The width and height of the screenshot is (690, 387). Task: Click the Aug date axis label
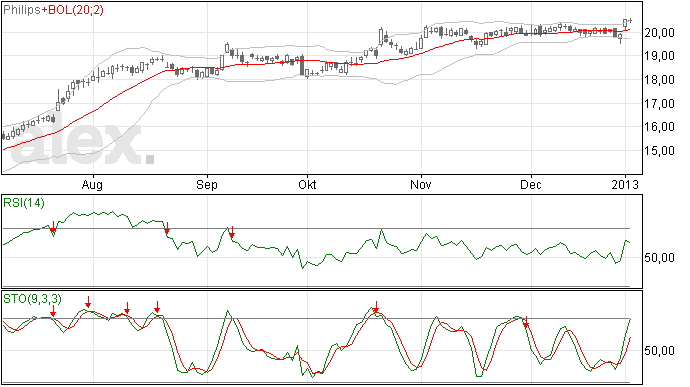[92, 184]
